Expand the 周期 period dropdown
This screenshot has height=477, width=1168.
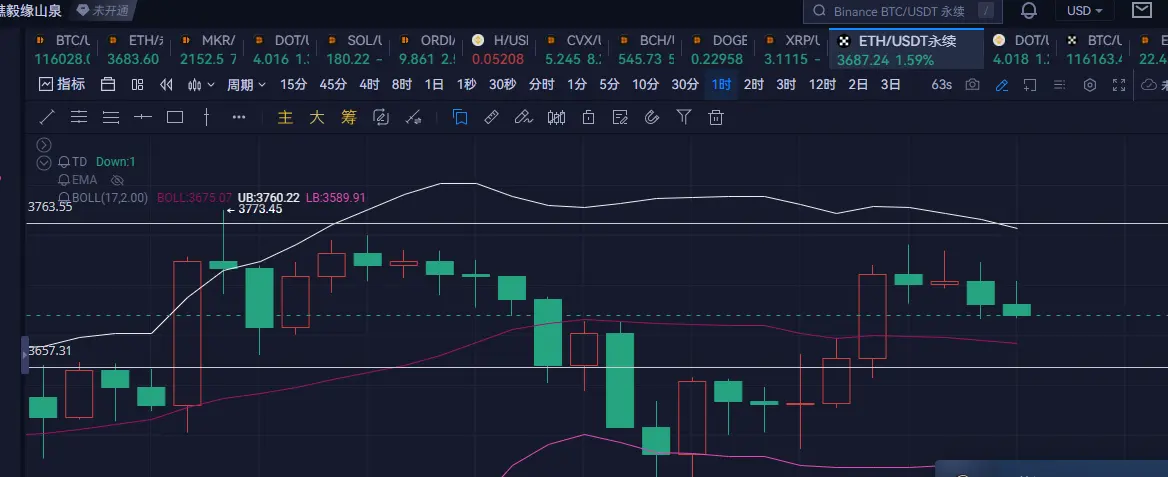(x=247, y=85)
